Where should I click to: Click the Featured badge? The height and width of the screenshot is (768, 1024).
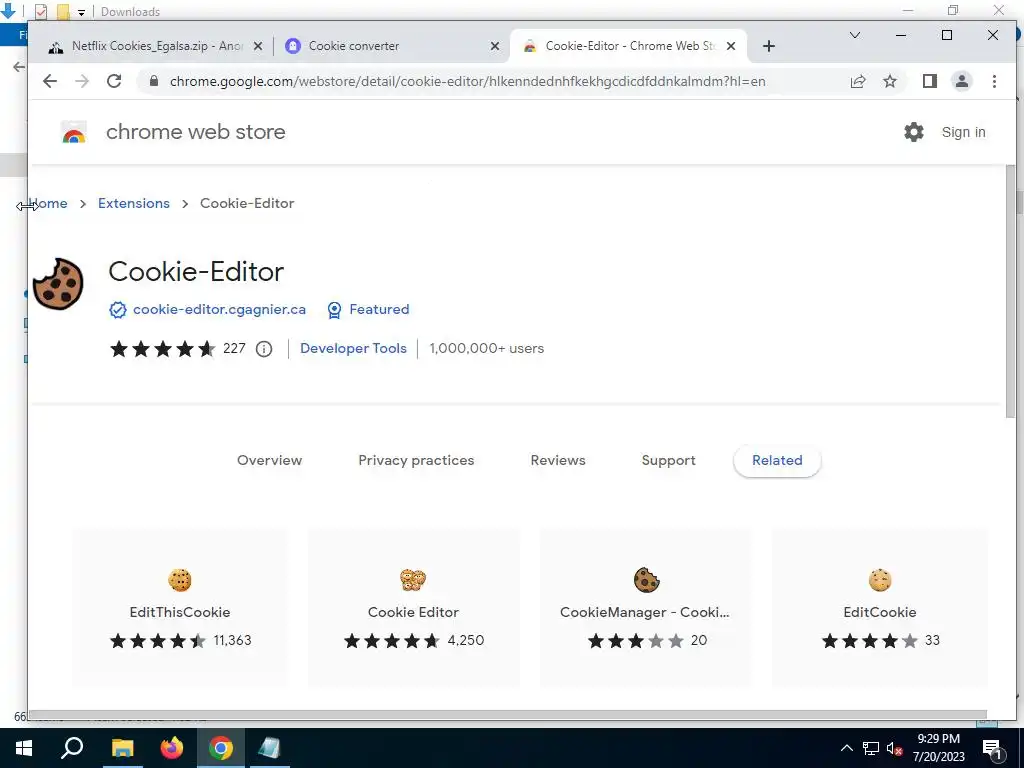click(x=368, y=310)
